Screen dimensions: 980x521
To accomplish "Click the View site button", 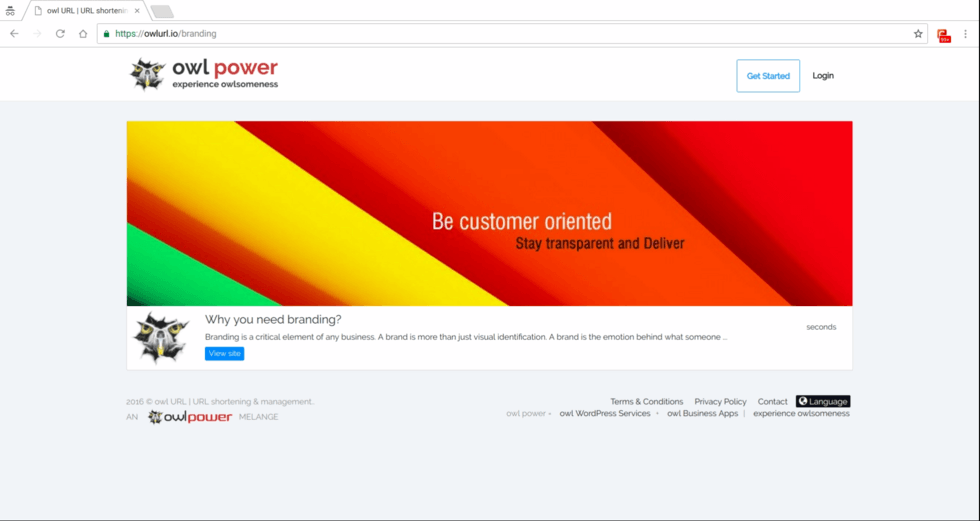I will coord(224,354).
